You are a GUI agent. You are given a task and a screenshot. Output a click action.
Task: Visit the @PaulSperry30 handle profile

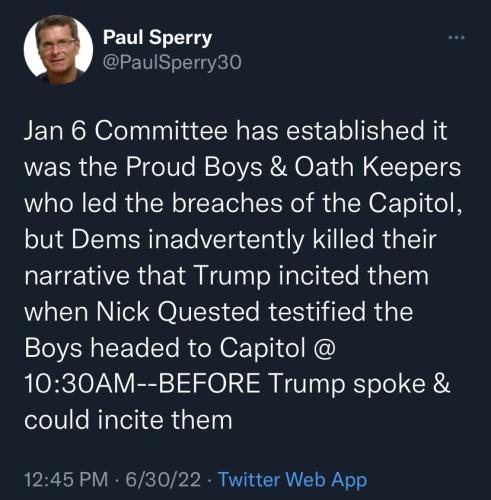[172, 62]
